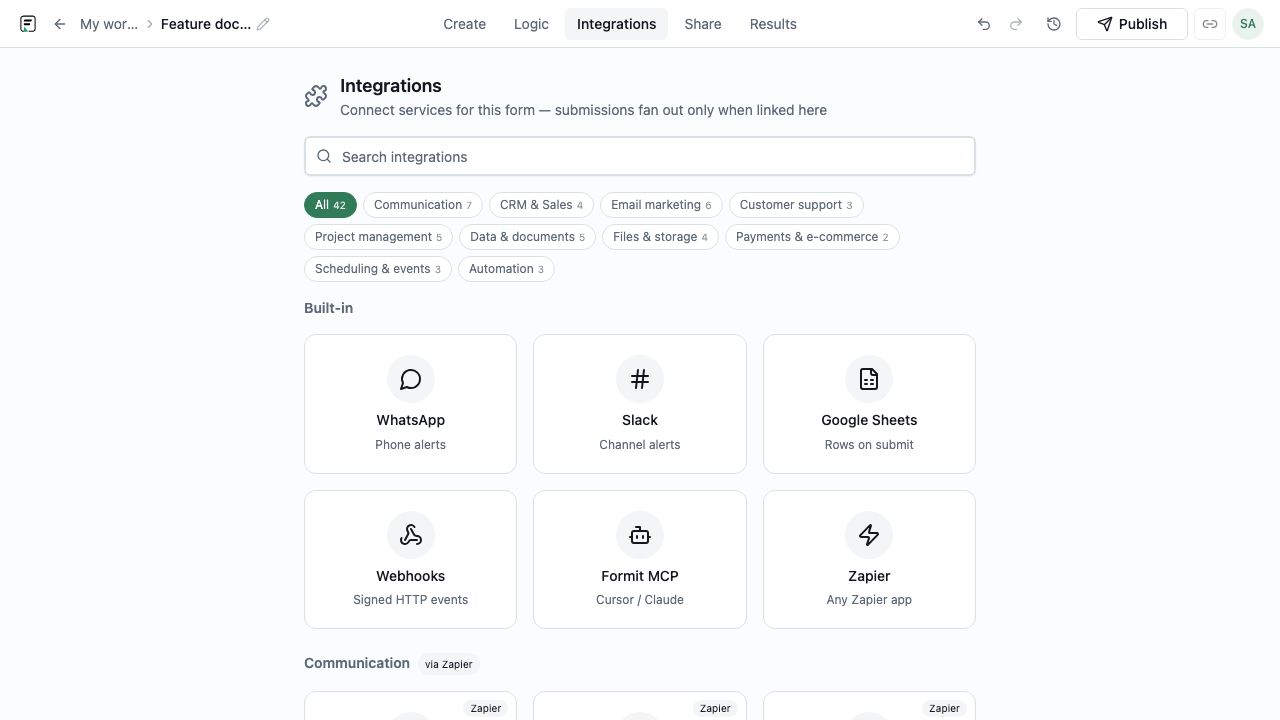Select the All filter chip
This screenshot has width=1280, height=720.
click(x=330, y=205)
